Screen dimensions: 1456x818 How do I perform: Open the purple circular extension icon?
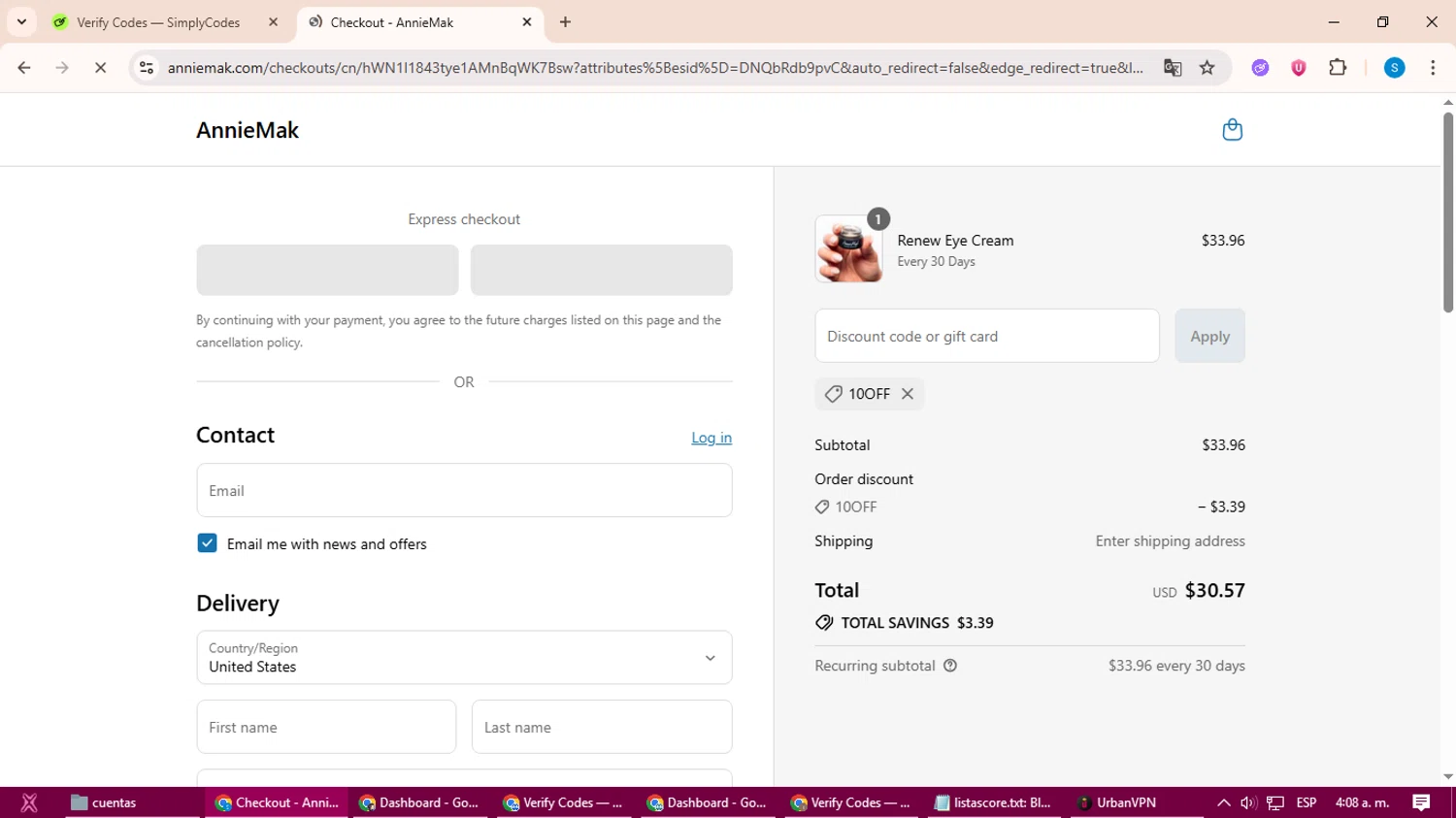[1260, 68]
